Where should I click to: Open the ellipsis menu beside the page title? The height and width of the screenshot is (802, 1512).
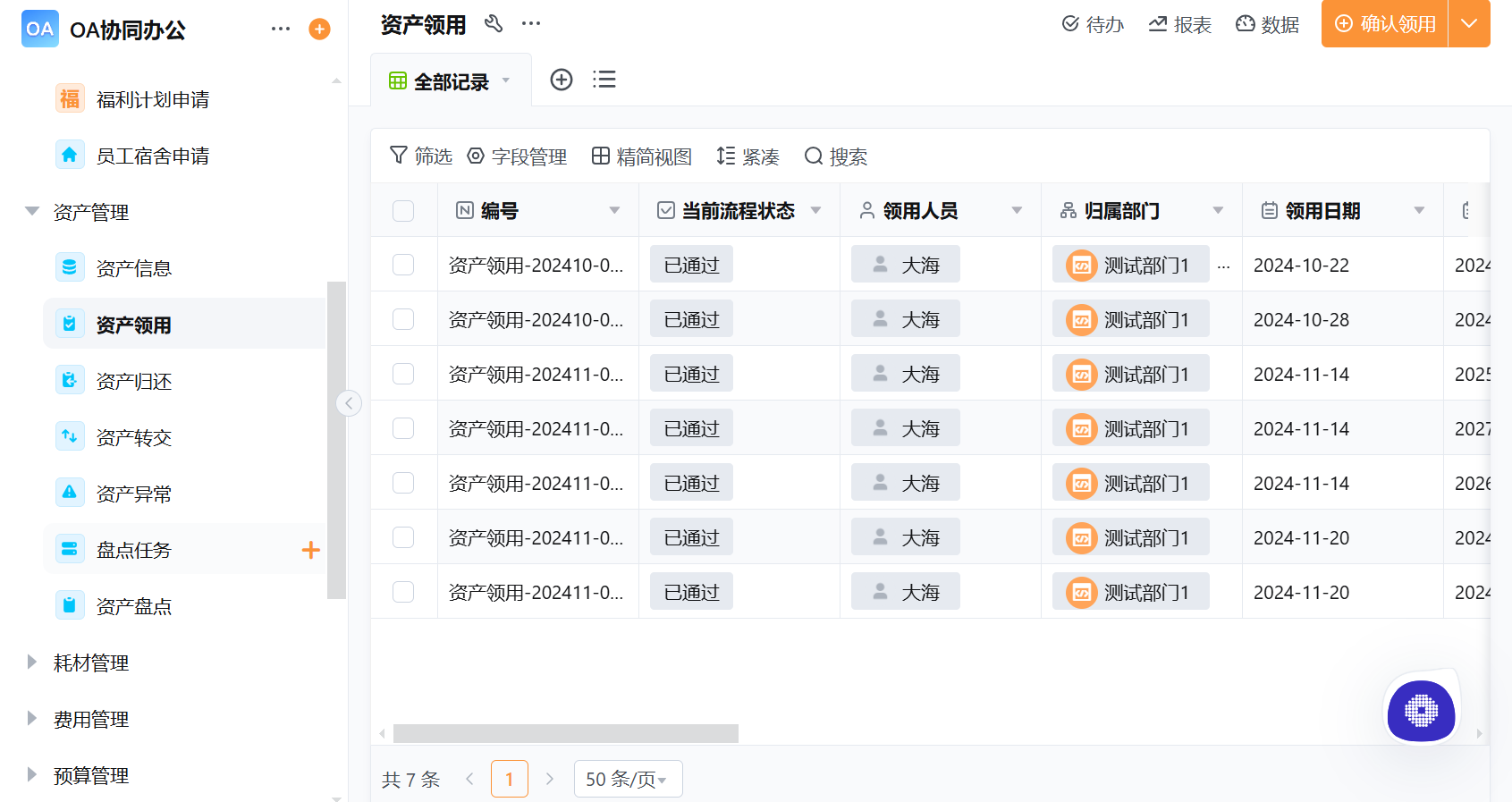point(531,24)
